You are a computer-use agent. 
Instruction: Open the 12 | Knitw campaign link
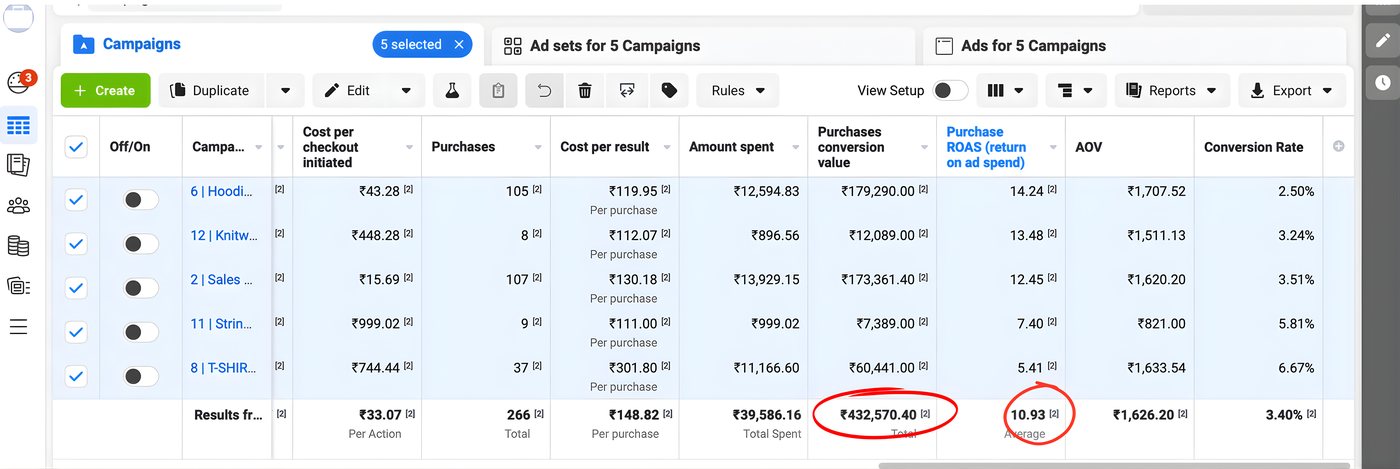[x=222, y=235]
